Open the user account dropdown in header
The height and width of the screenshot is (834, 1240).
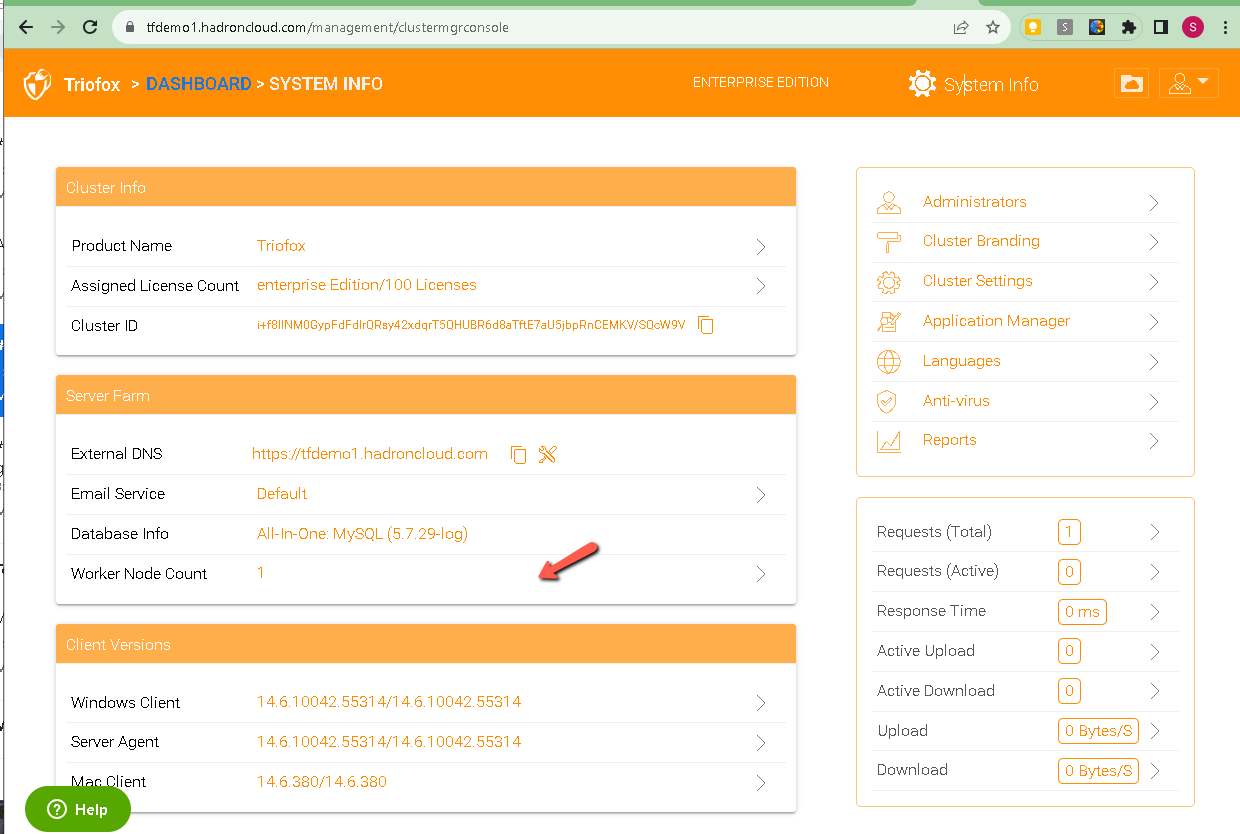tap(1189, 83)
